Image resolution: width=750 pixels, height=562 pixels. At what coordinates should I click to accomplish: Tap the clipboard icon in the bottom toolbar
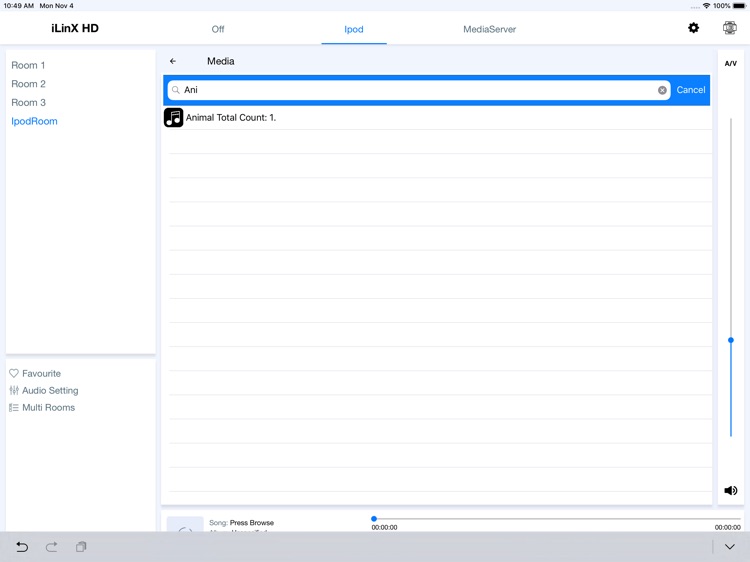coord(81,547)
